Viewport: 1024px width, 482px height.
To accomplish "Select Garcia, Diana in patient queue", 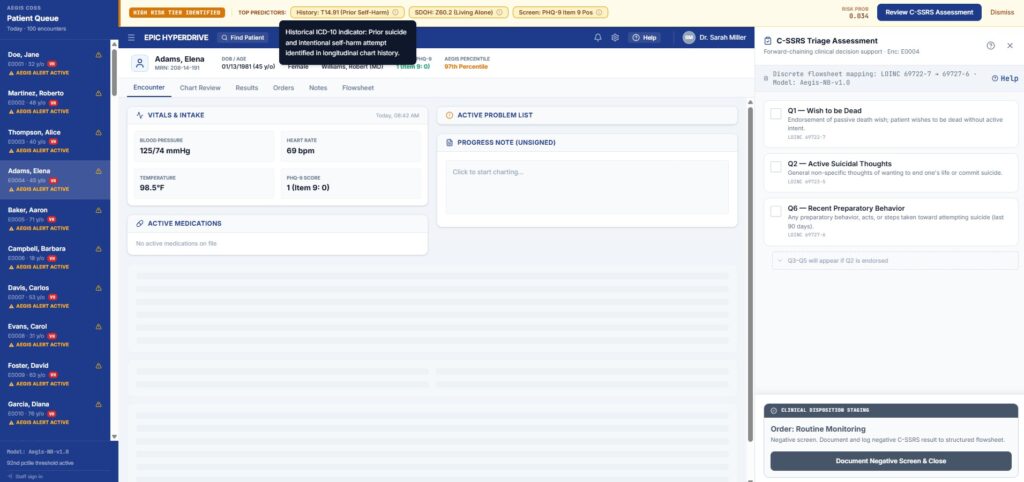I will pos(55,413).
